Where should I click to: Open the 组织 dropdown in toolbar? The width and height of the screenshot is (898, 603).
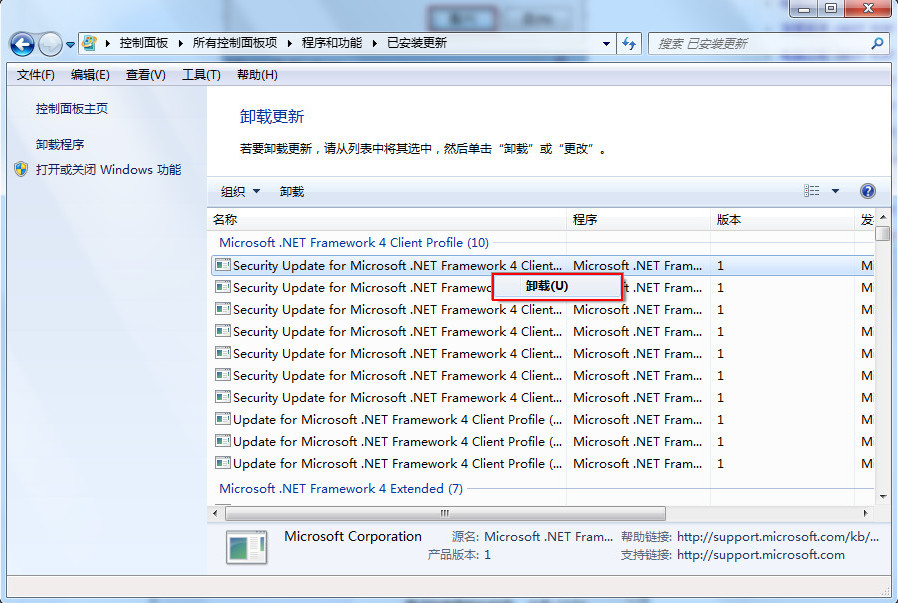pos(241,192)
